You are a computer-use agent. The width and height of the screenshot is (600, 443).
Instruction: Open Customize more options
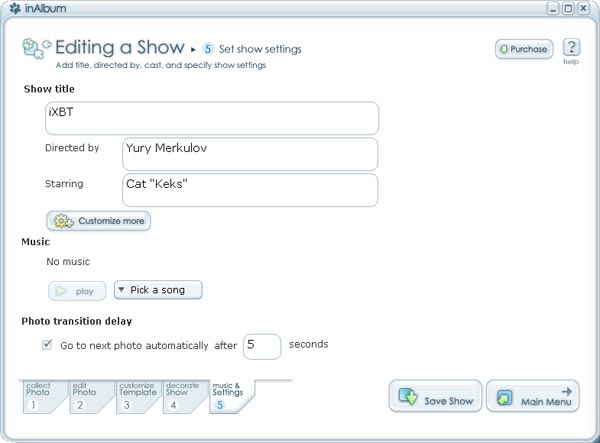99,221
